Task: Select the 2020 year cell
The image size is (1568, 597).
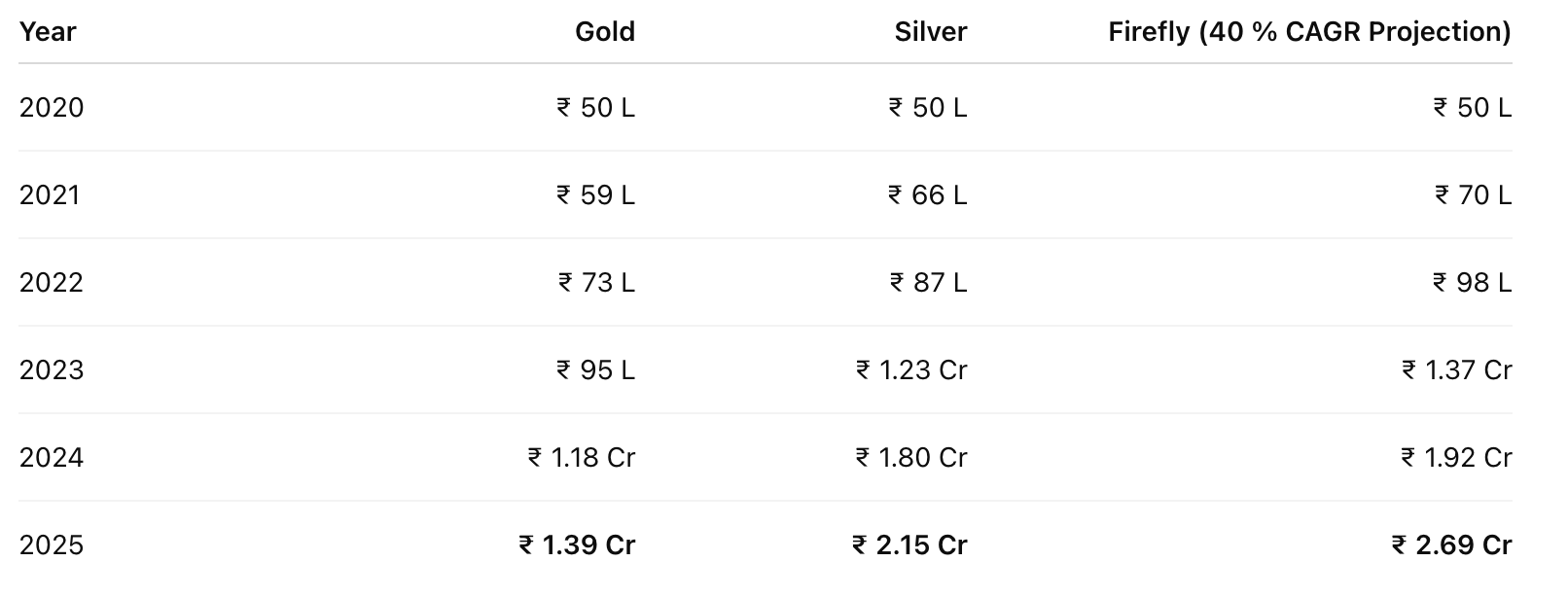Action: [x=52, y=107]
